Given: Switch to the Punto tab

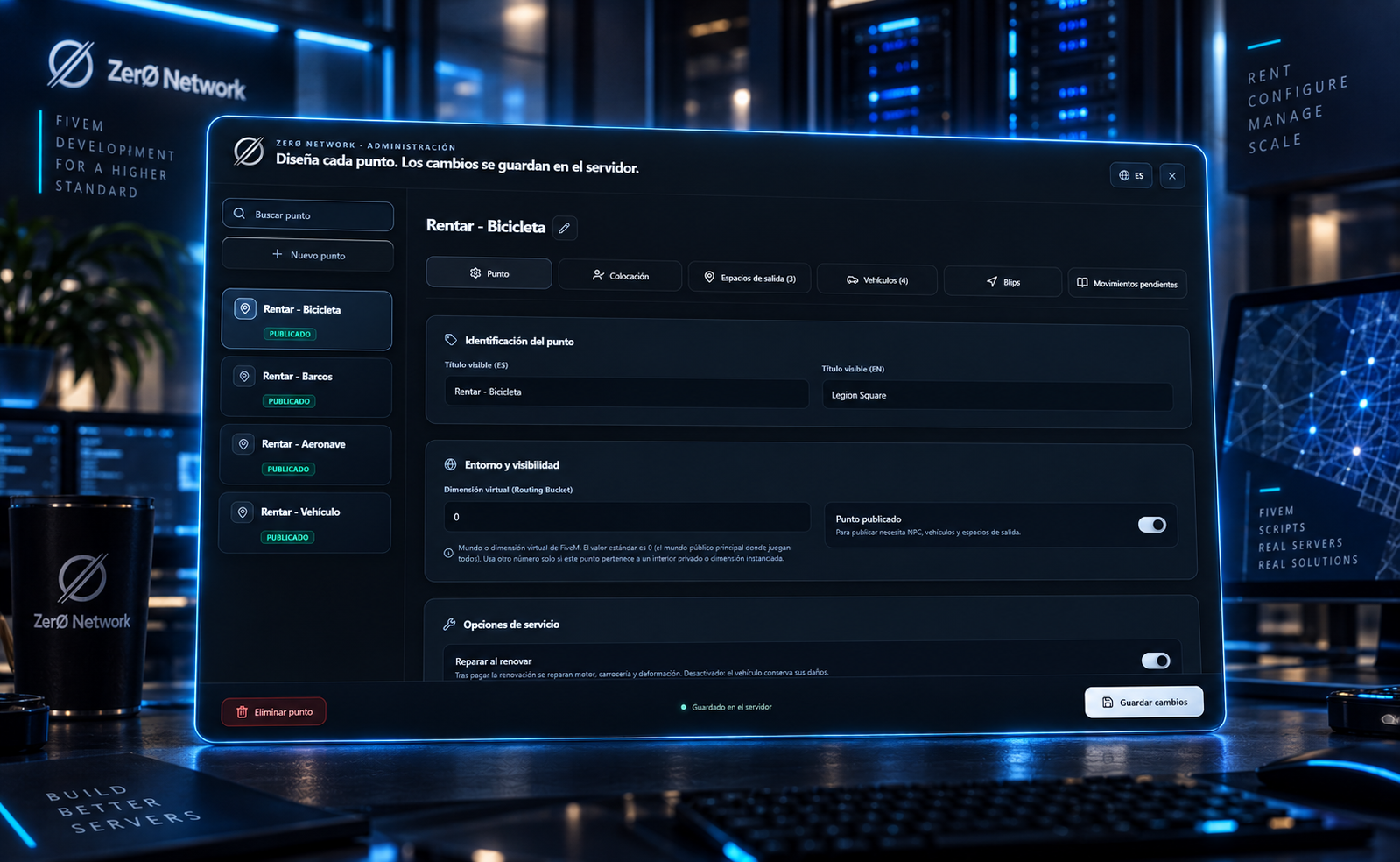Looking at the screenshot, I should tap(489, 273).
